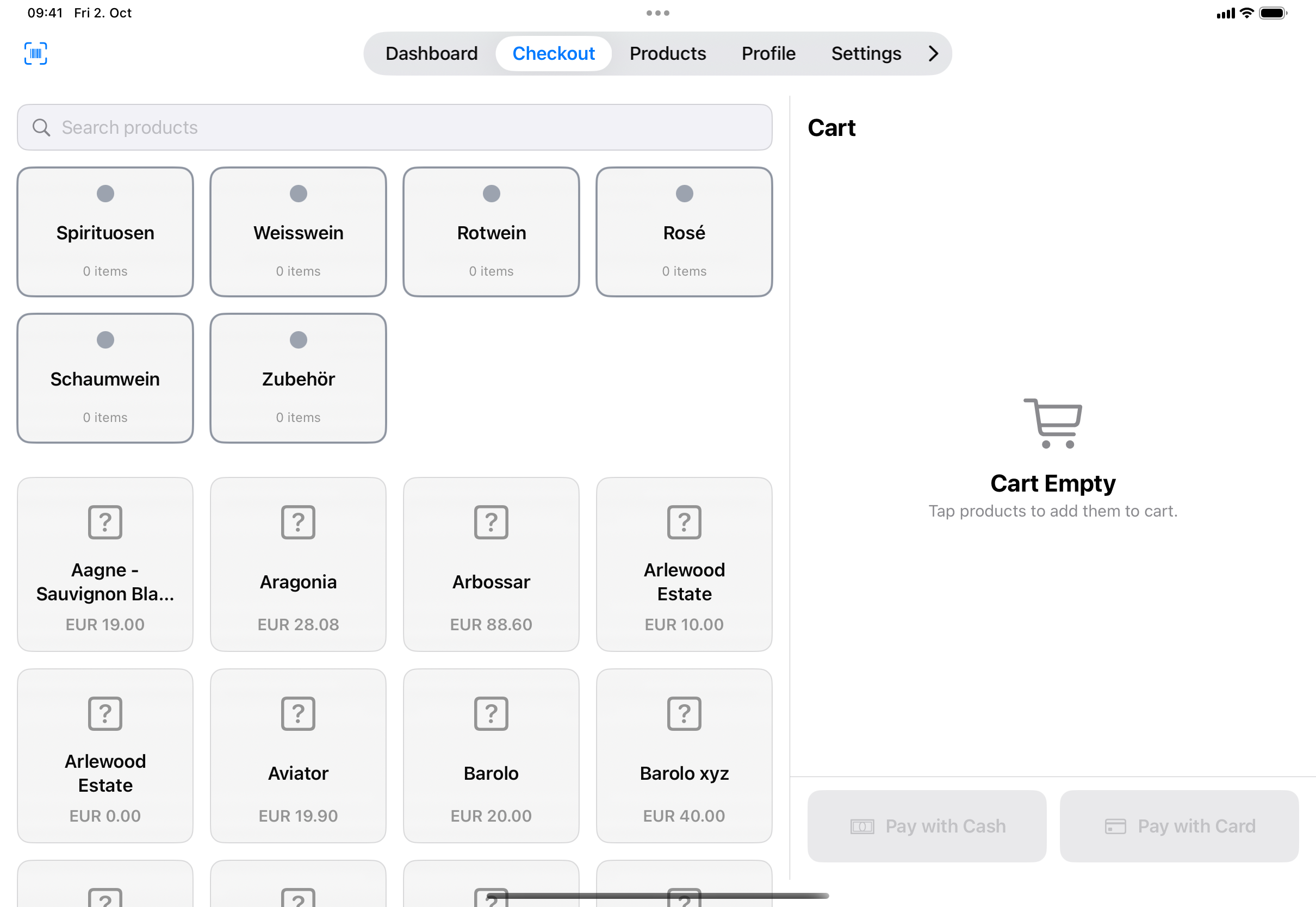Add Aagne - Sauvignon Bla... to cart
This screenshot has height=907, width=1316.
[105, 564]
